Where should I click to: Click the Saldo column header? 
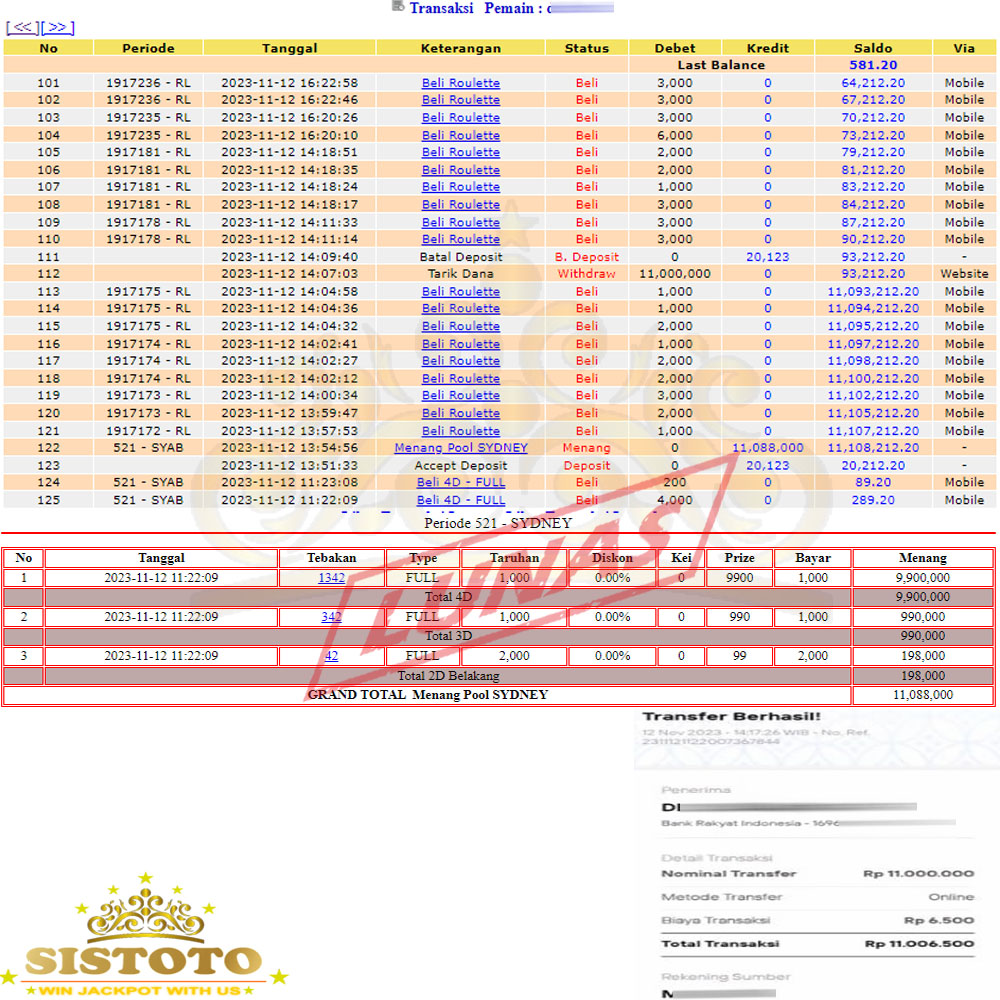873,48
